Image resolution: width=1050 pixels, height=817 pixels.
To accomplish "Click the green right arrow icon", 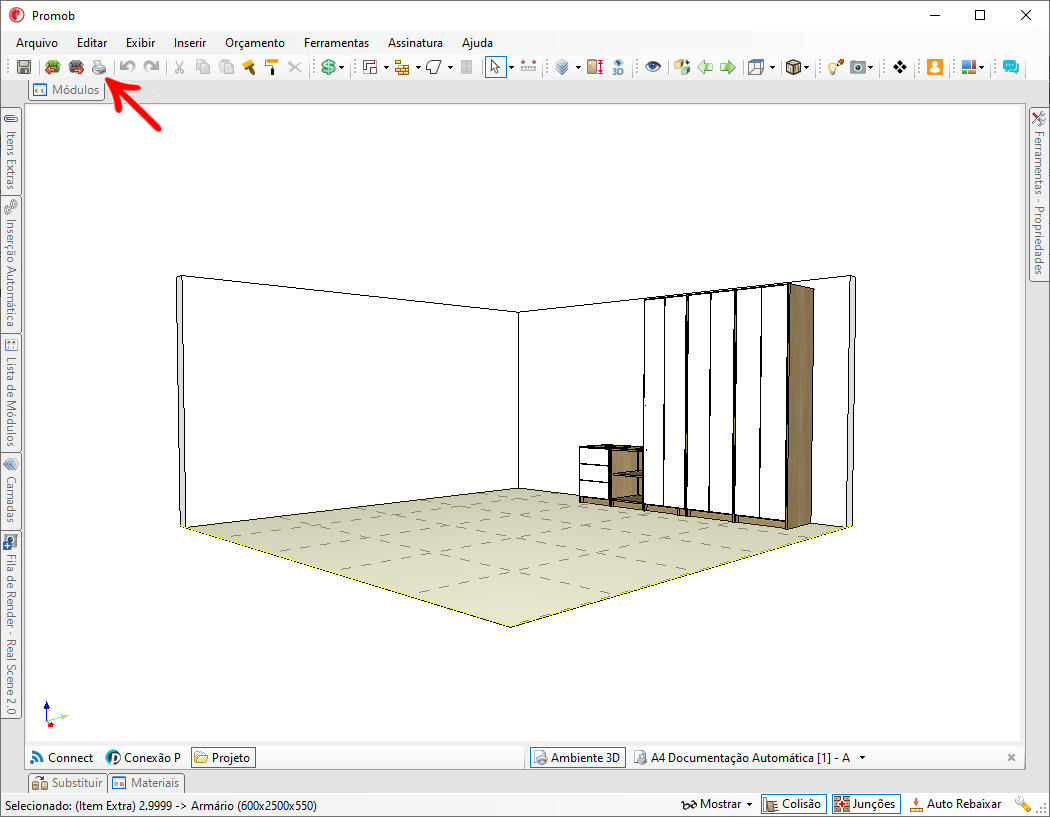I will 728,67.
